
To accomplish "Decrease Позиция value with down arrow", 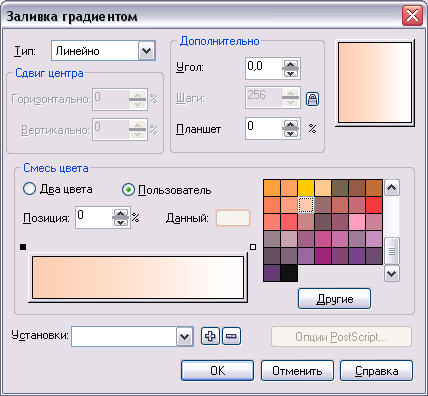I will [x=121, y=222].
